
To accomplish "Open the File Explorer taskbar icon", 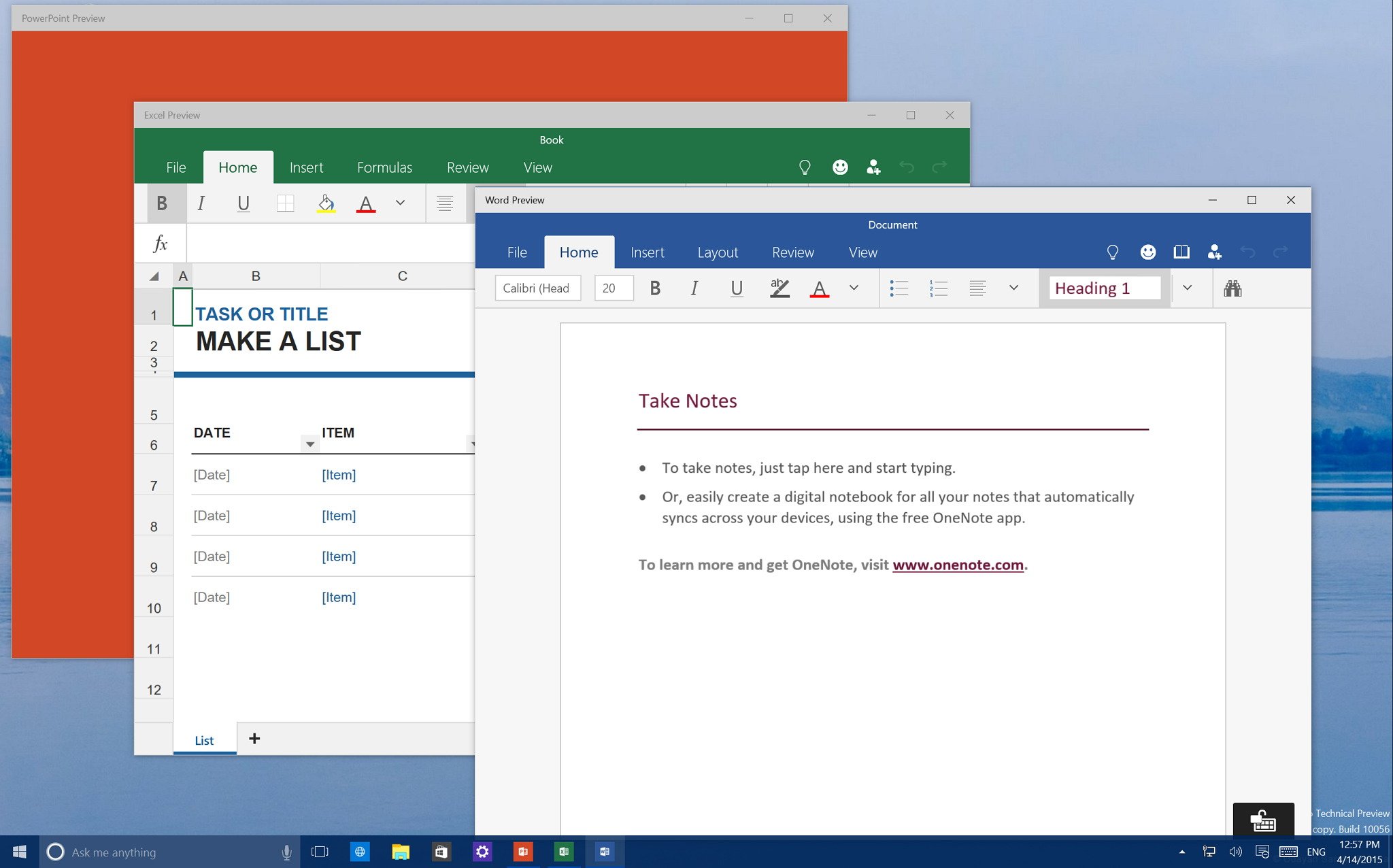I will click(400, 852).
